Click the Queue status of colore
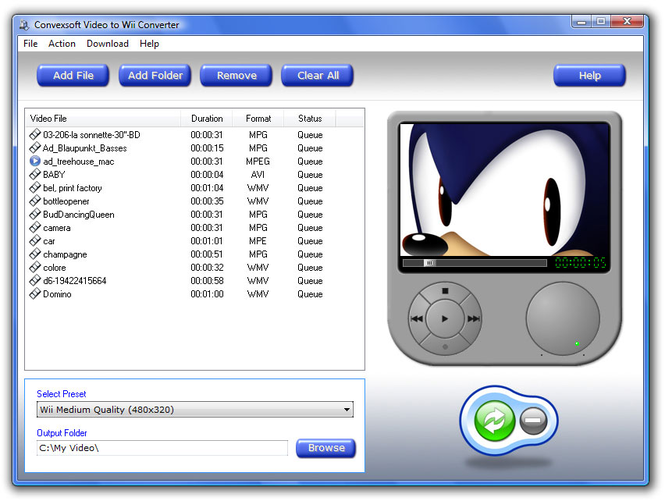The width and height of the screenshot is (665, 501). (x=310, y=268)
